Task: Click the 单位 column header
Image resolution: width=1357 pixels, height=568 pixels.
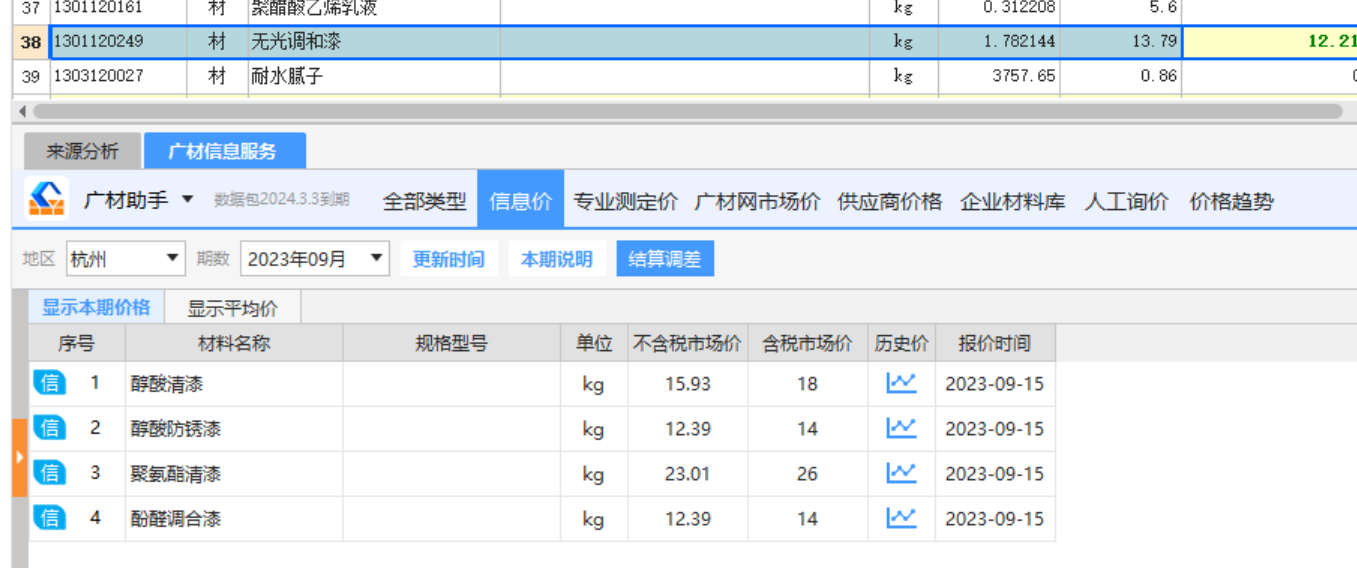Action: [x=594, y=343]
